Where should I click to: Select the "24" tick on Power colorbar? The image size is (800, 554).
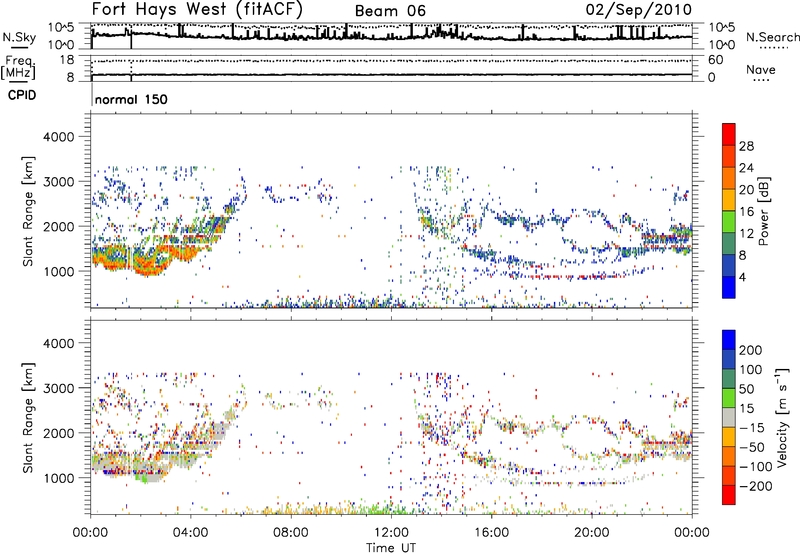click(746, 168)
